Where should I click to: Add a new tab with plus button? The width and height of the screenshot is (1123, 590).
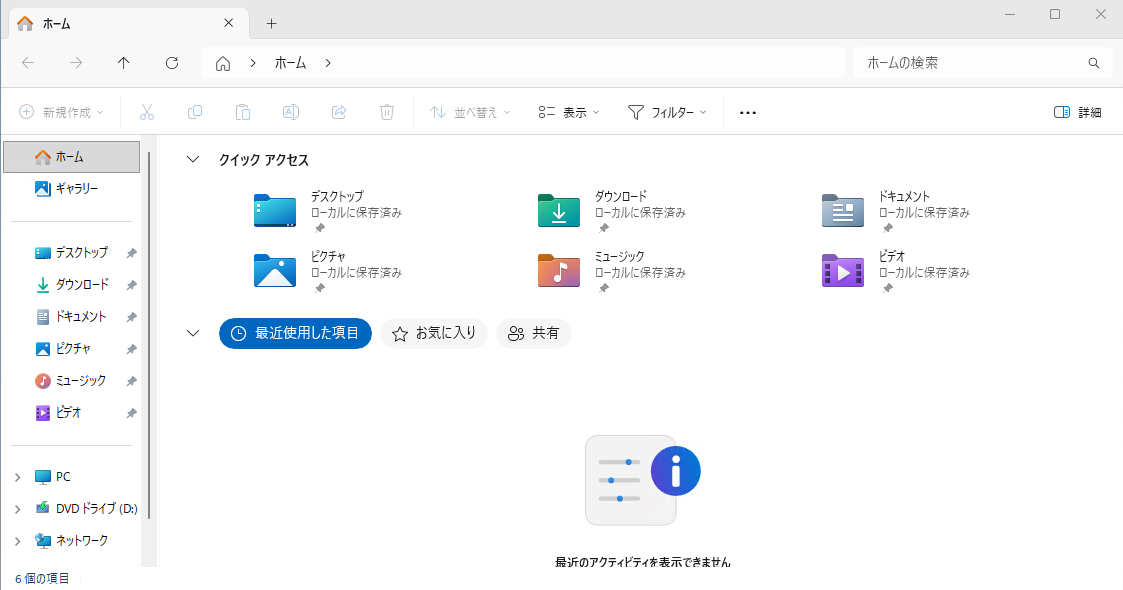click(271, 24)
